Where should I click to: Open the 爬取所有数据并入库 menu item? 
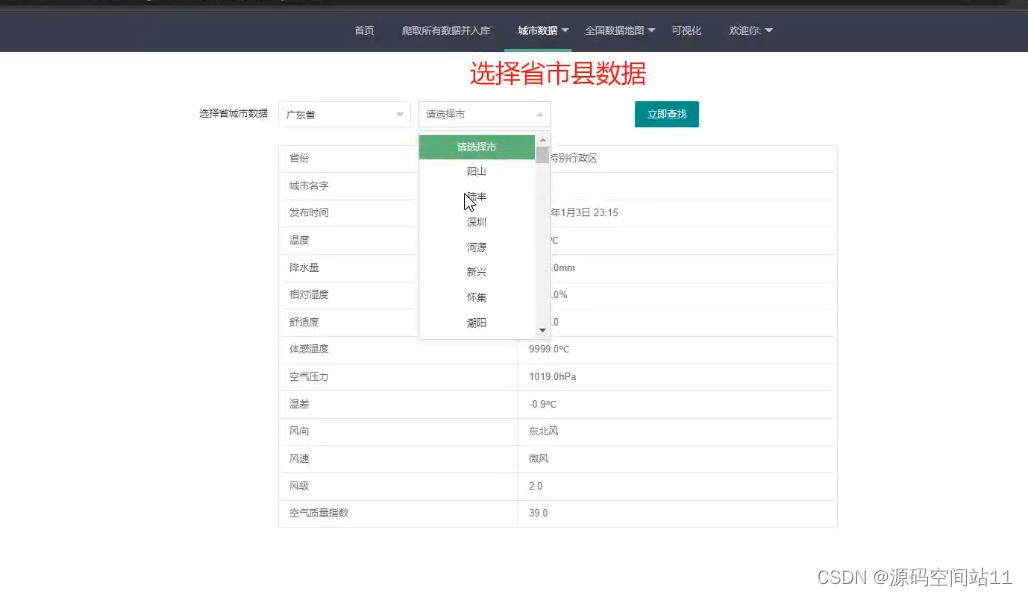pyautogui.click(x=446, y=30)
